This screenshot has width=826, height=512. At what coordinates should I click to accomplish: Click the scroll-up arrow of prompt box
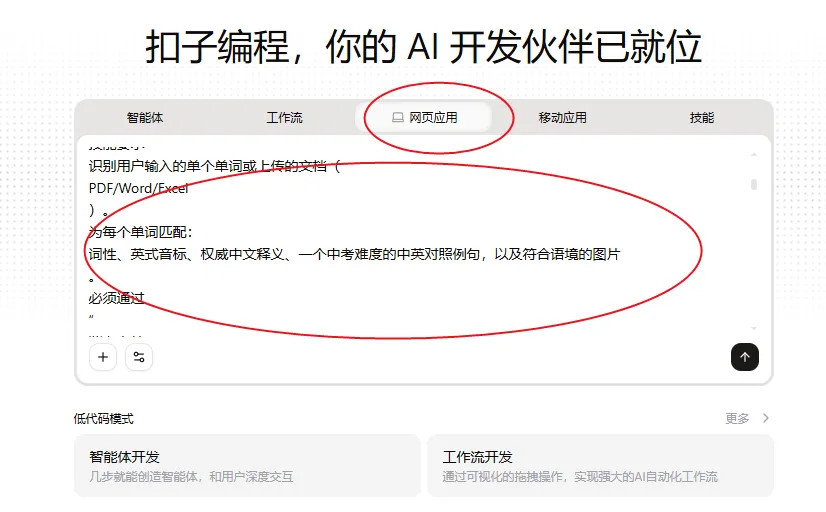(754, 154)
